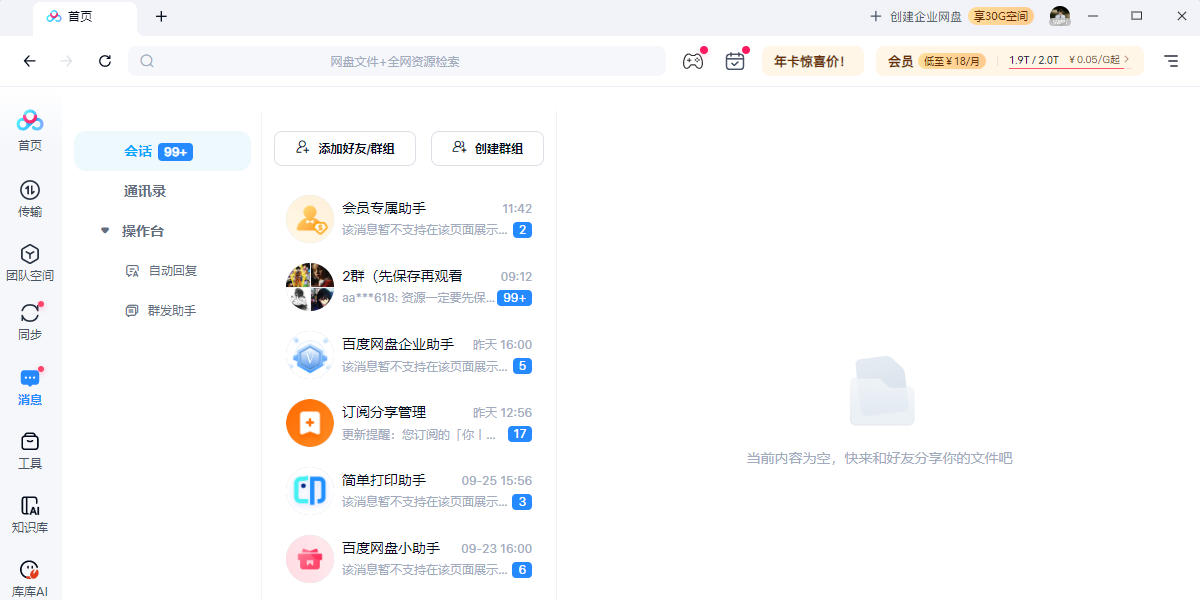1200x600 pixels.
Task: Click the 百度网盘小助手 pink avatar
Action: tap(310, 559)
